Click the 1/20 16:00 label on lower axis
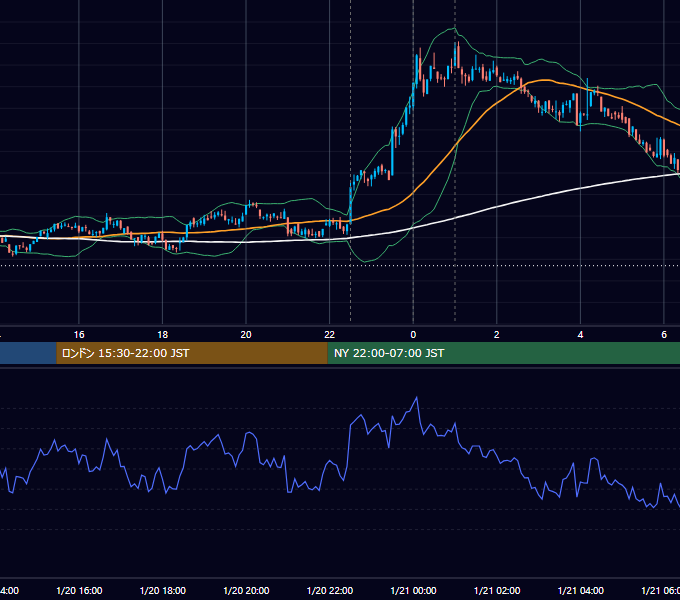Viewport: 680px width, 600px height. click(79, 590)
